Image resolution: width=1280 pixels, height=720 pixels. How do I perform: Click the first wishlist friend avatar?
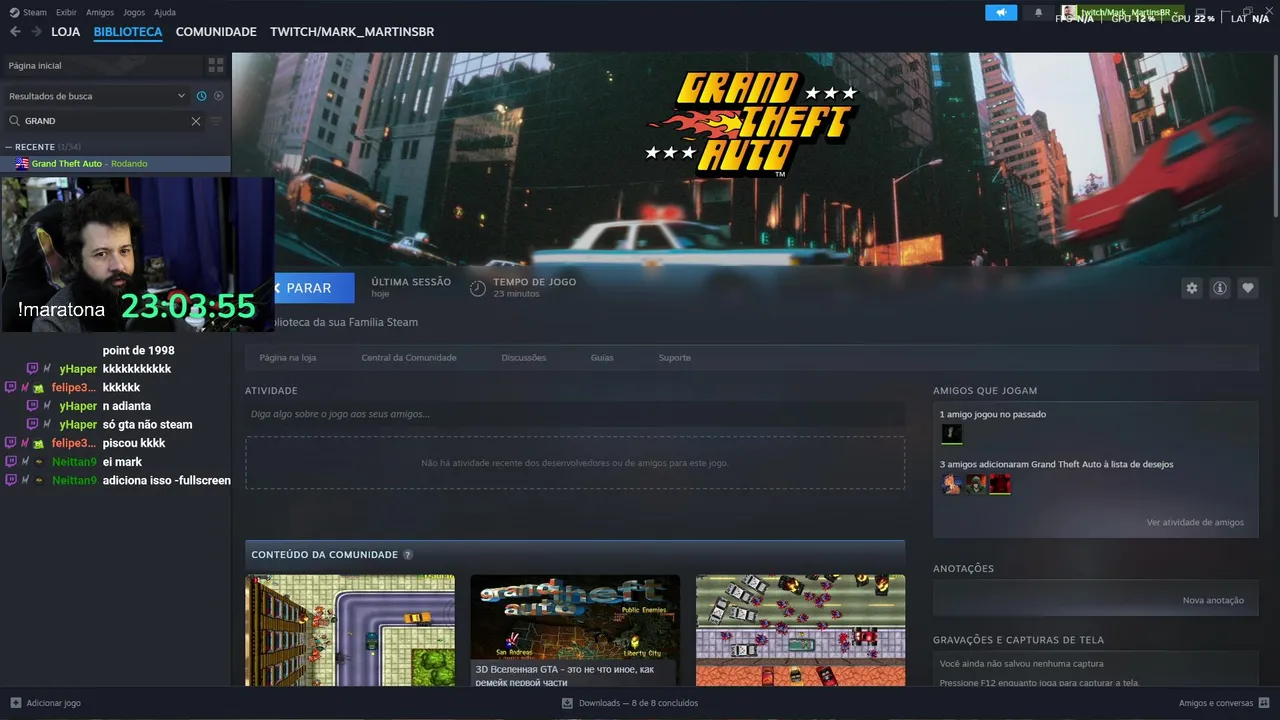(x=952, y=484)
